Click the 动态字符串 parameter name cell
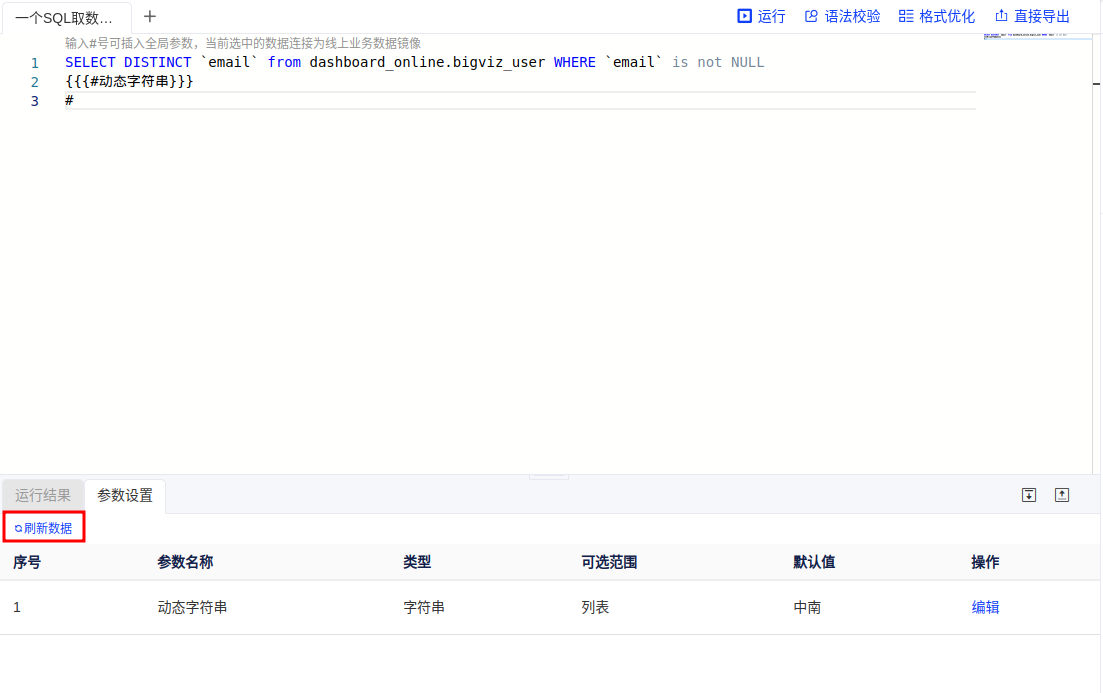 [192, 607]
